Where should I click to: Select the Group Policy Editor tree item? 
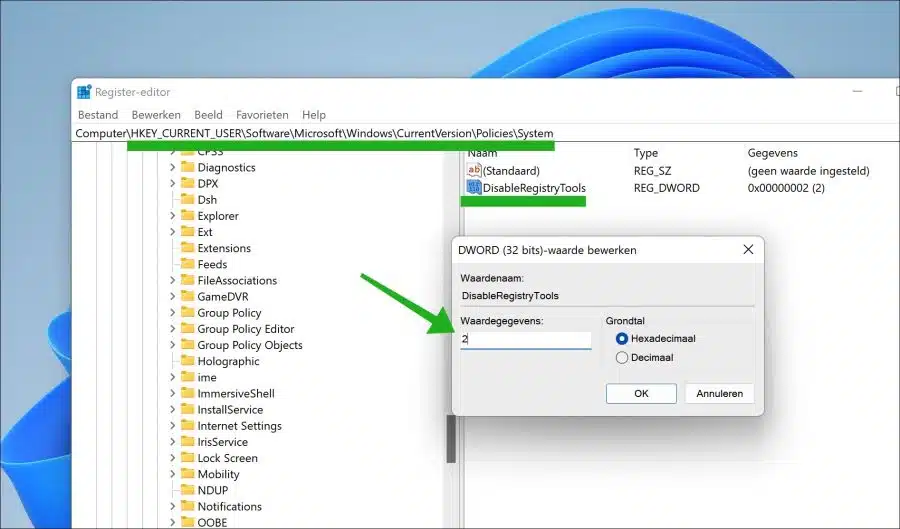(x=246, y=328)
